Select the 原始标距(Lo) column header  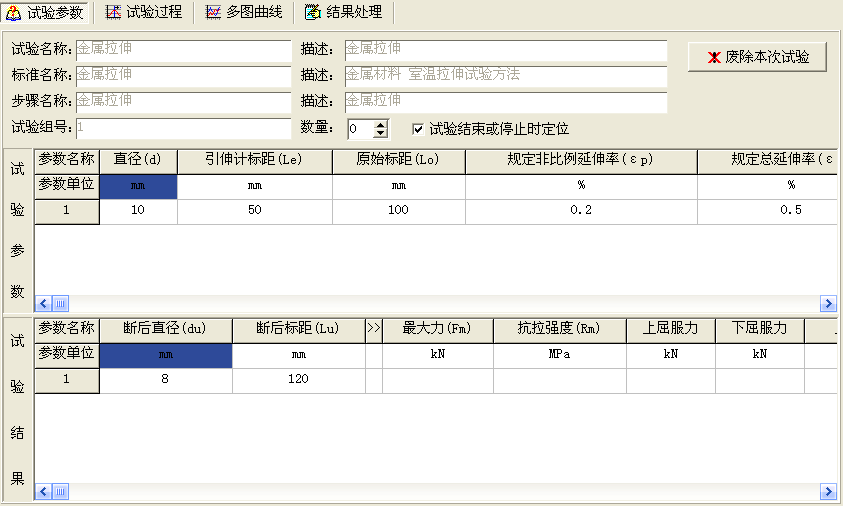click(398, 160)
